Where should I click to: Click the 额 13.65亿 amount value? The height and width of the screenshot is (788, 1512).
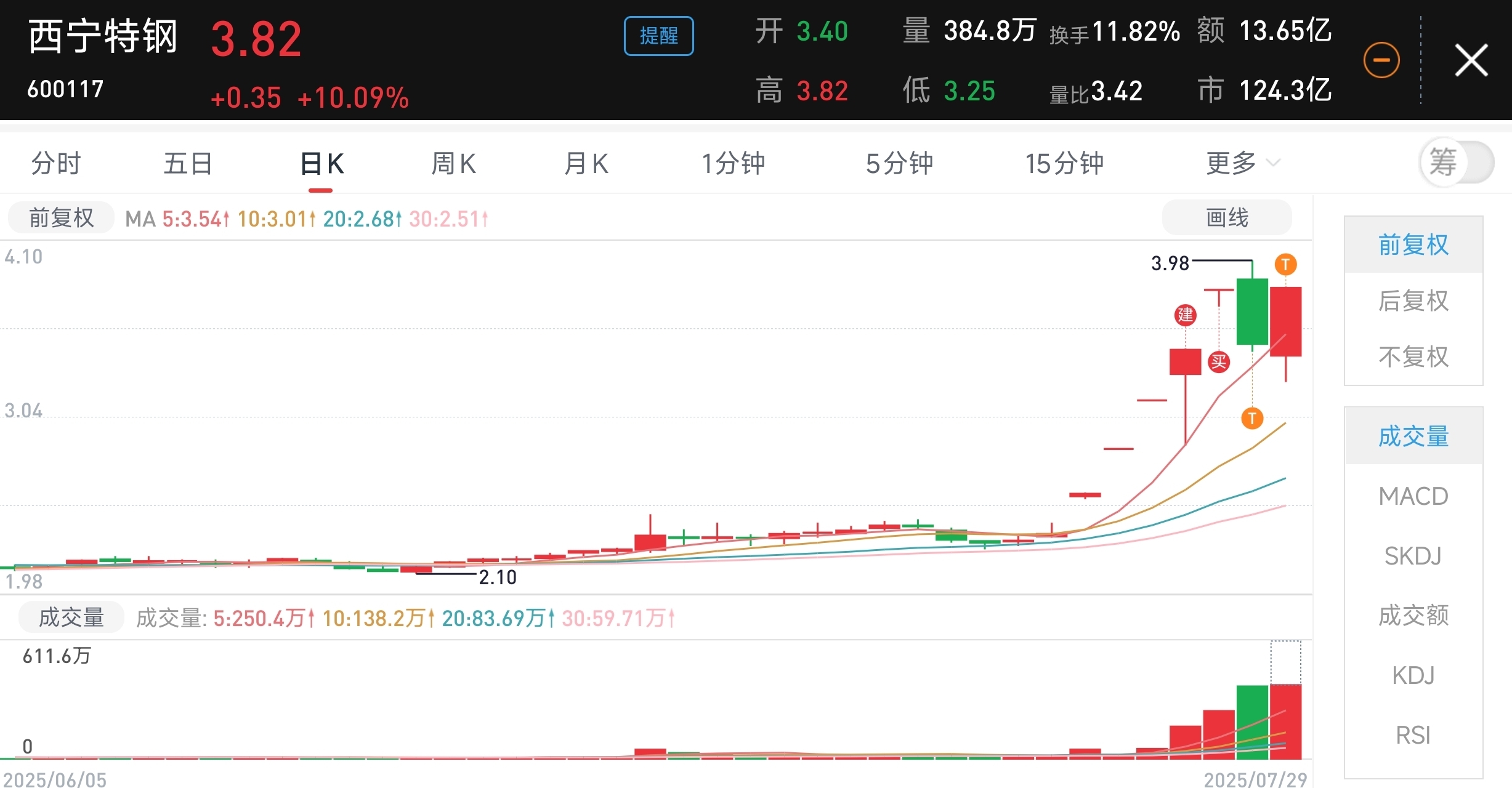[1264, 31]
